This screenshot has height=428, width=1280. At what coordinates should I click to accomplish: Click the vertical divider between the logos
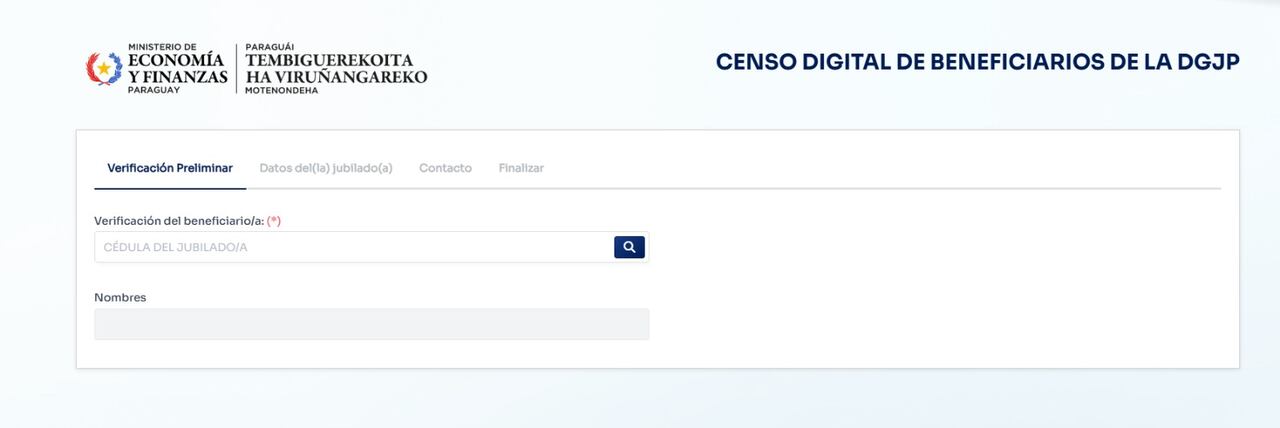[x=237, y=68]
